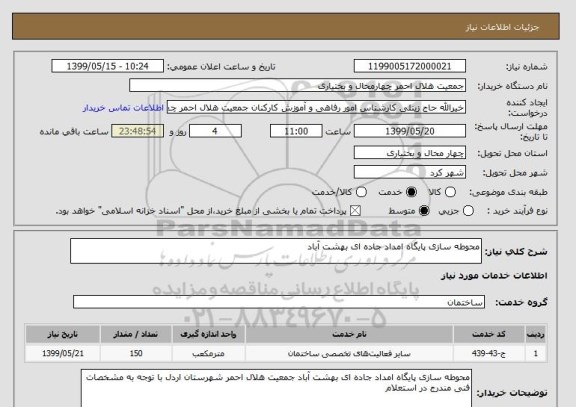The height and width of the screenshot is (407, 576).
Task: Click label نام دستگاه خریدار
Action: [512, 86]
